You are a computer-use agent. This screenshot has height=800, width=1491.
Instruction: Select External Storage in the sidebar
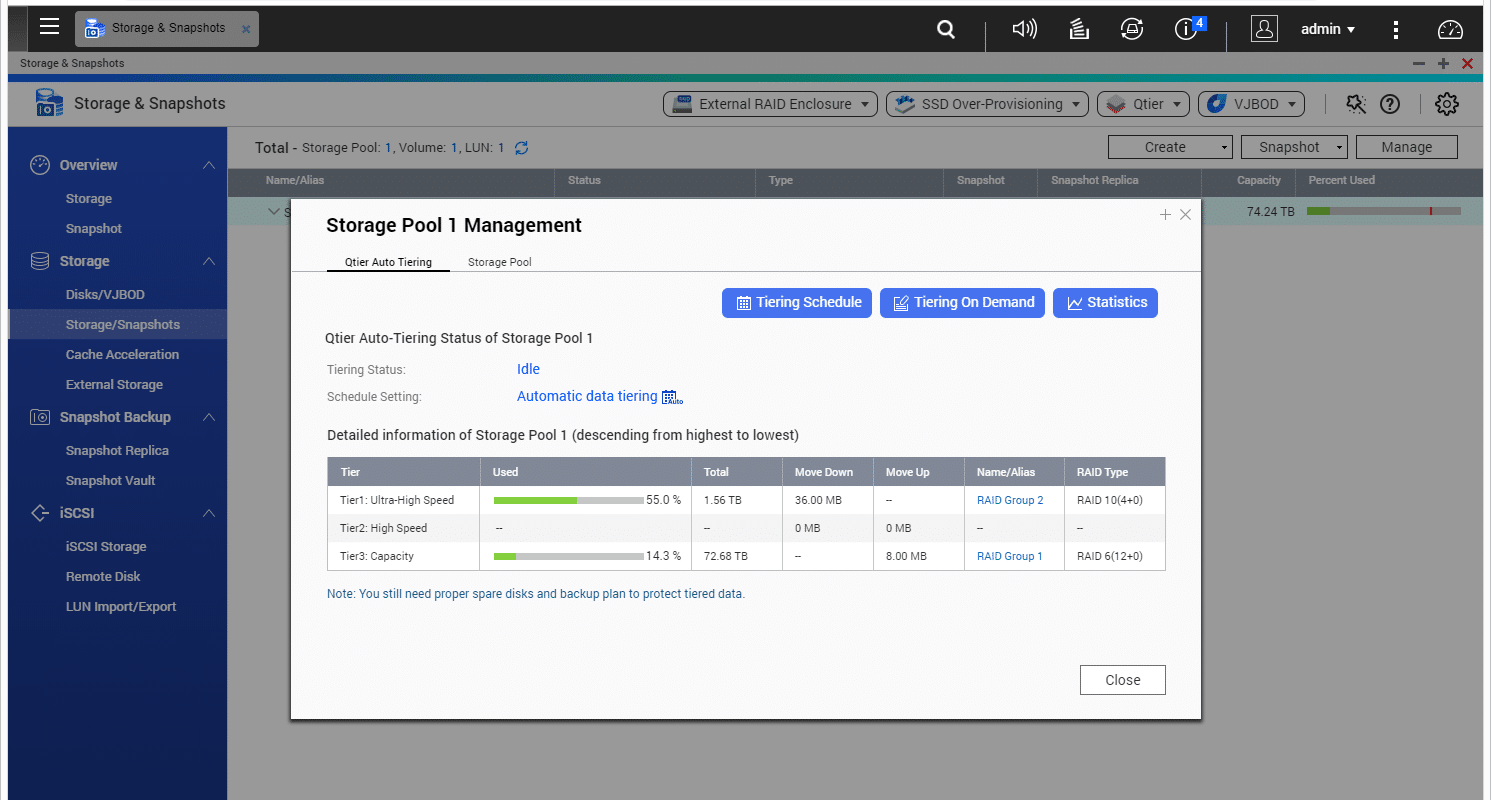pyautogui.click(x=114, y=385)
